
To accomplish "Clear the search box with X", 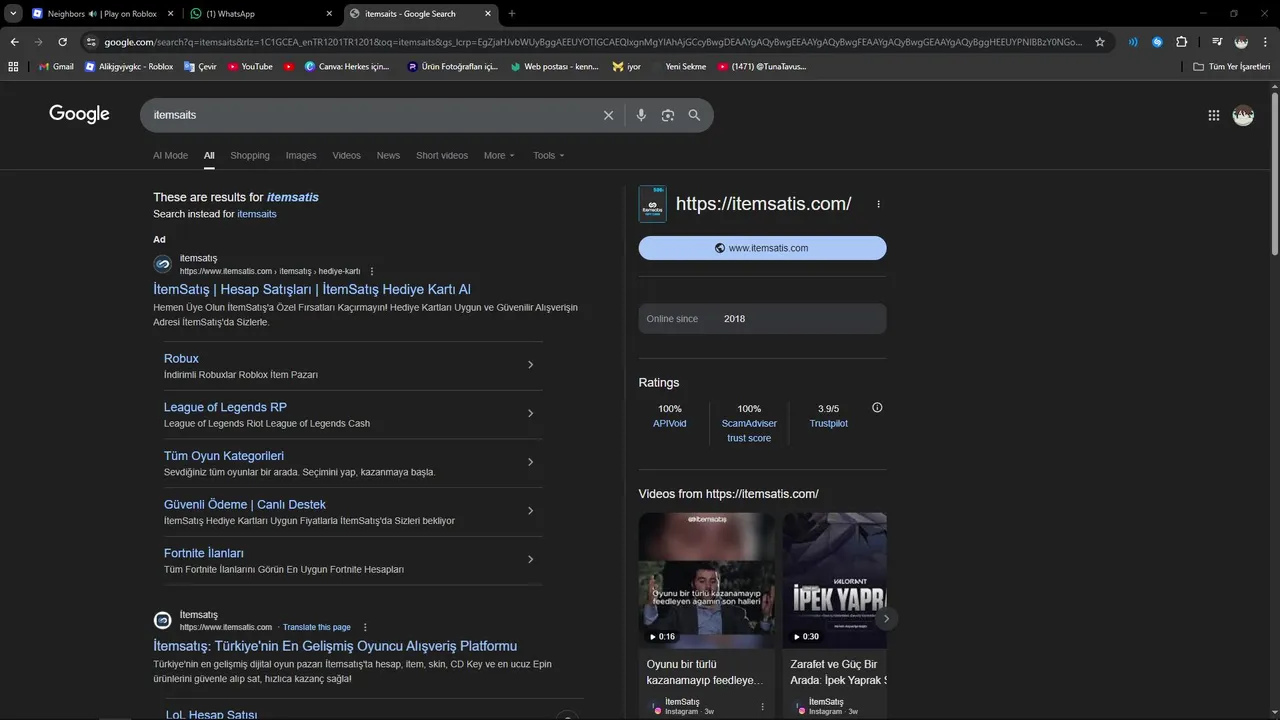I will click(608, 115).
